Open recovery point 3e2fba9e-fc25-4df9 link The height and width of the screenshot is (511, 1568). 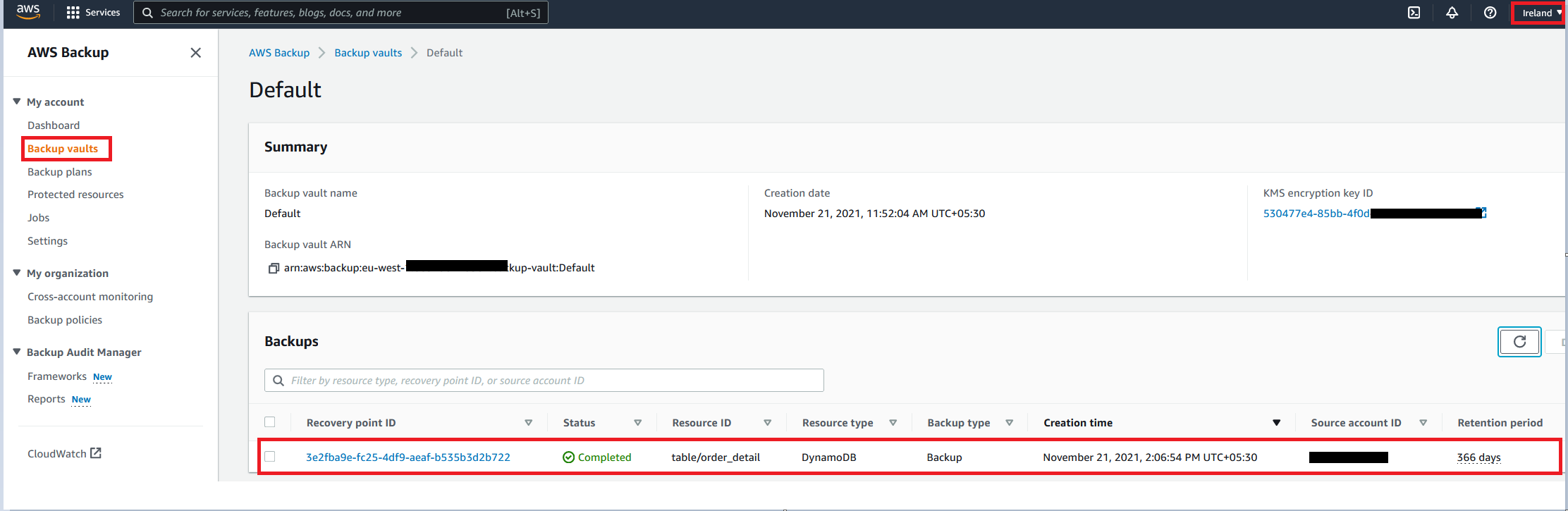pyautogui.click(x=408, y=457)
